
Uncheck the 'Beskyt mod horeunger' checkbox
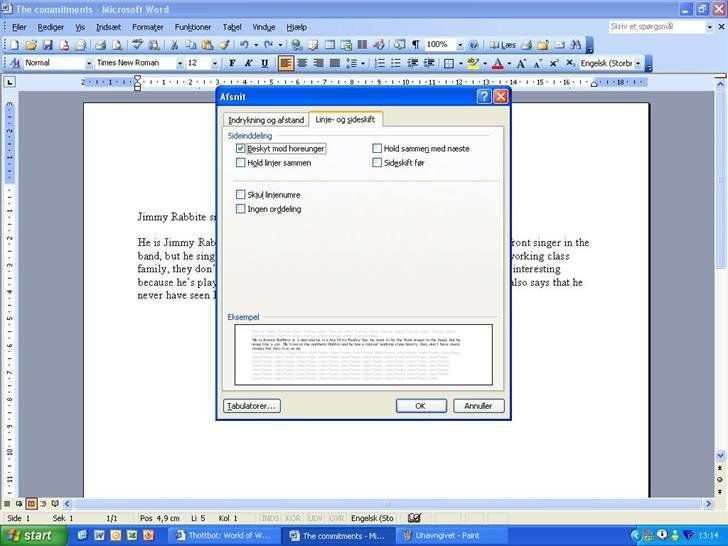pos(241,149)
